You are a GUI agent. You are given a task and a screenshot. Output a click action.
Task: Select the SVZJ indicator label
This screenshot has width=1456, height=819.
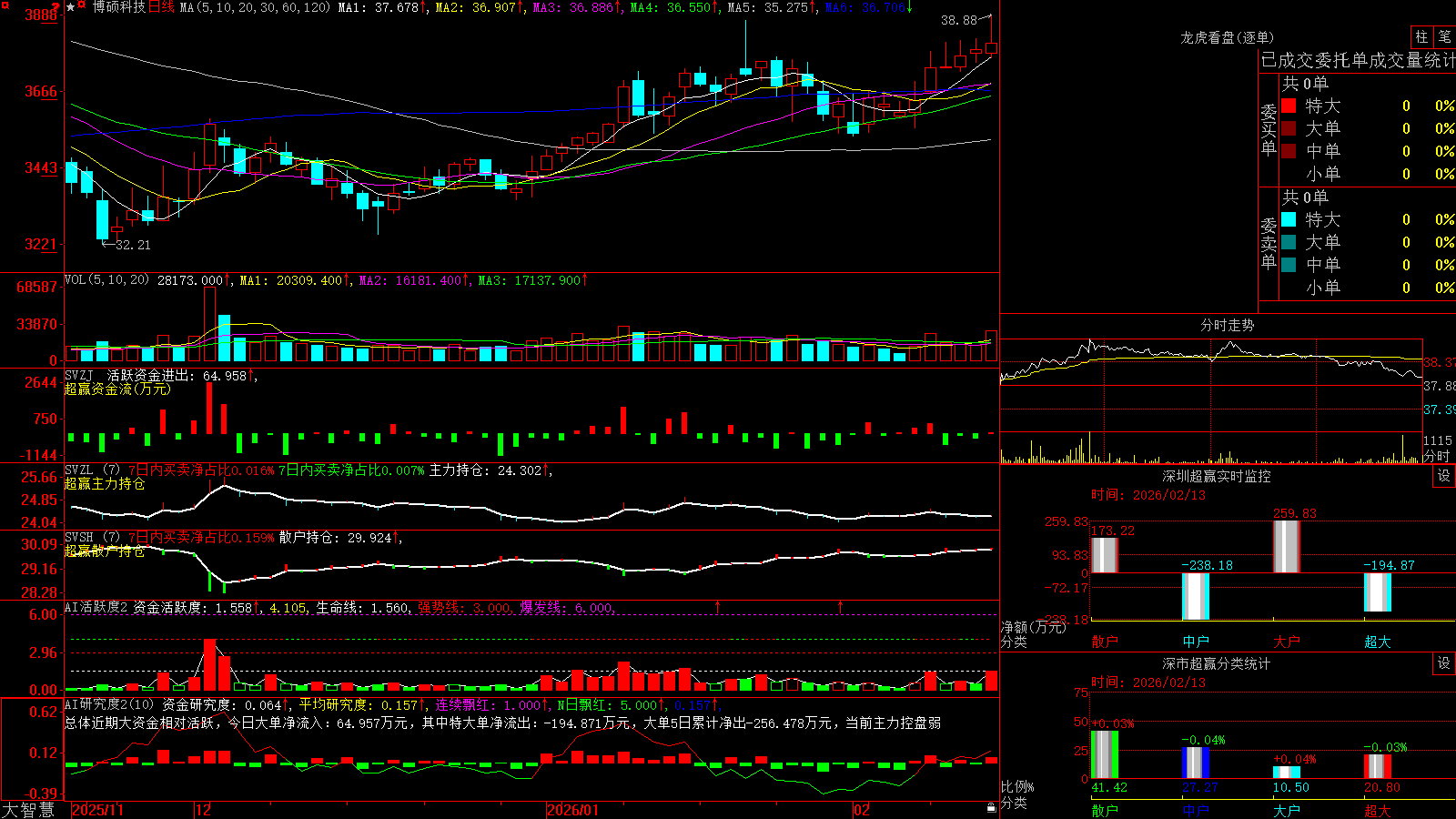pyautogui.click(x=79, y=375)
